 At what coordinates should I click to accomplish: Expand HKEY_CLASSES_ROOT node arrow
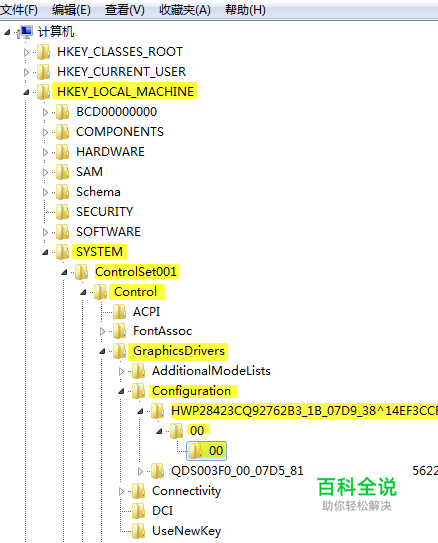pyautogui.click(x=26, y=52)
